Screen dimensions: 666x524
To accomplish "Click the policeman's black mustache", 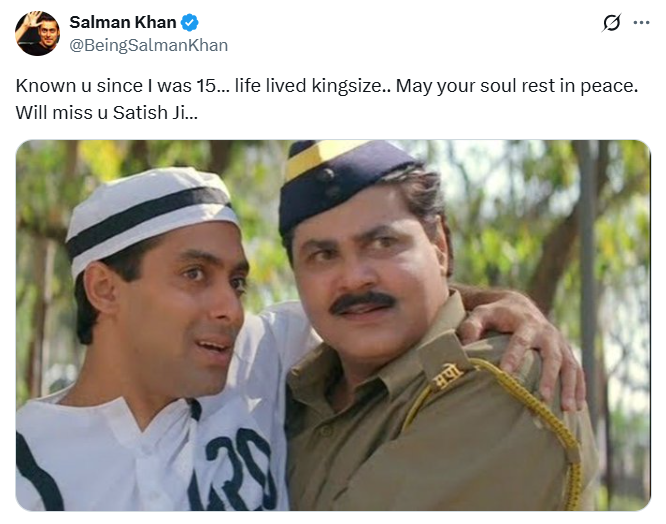I will pos(362,300).
